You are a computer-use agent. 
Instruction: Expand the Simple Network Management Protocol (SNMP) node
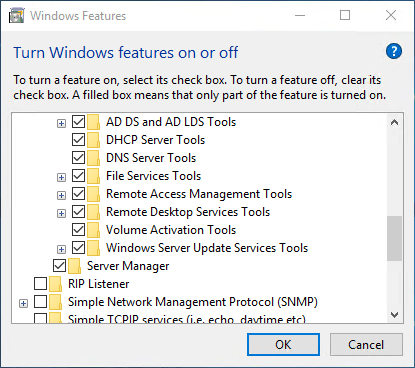23,304
